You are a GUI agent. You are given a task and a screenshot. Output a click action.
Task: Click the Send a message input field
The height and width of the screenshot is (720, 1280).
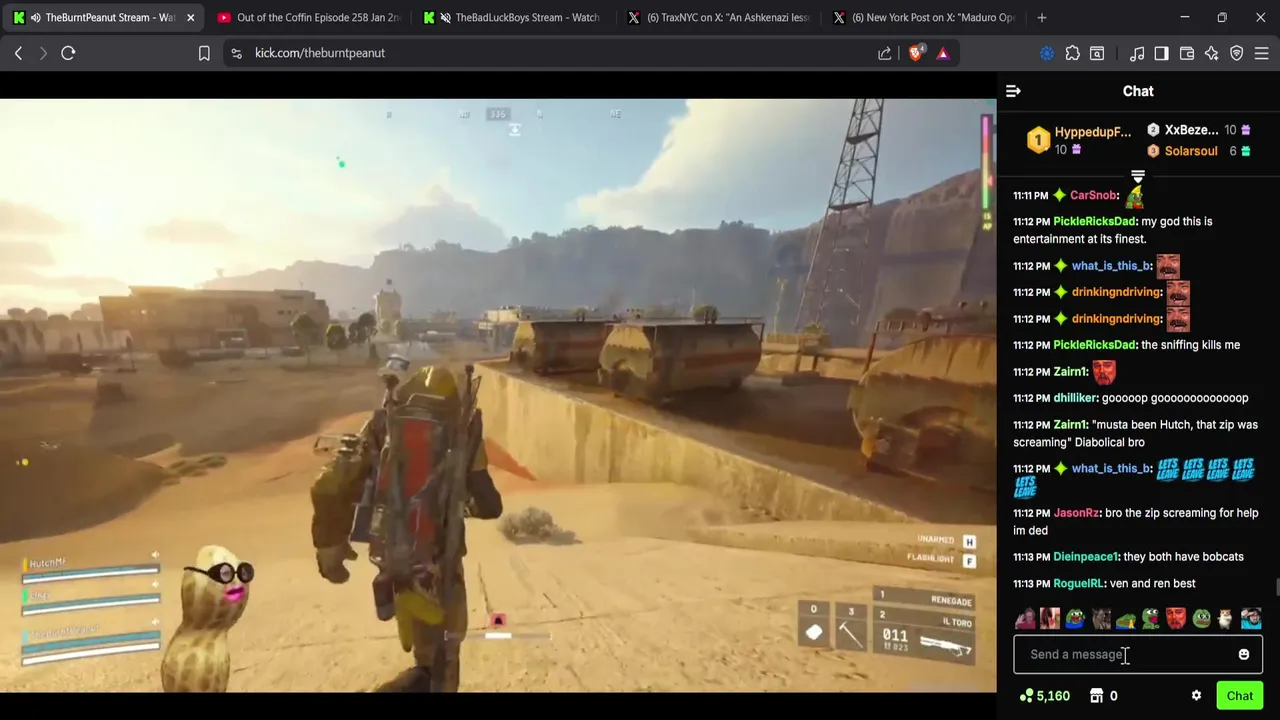pos(1138,654)
